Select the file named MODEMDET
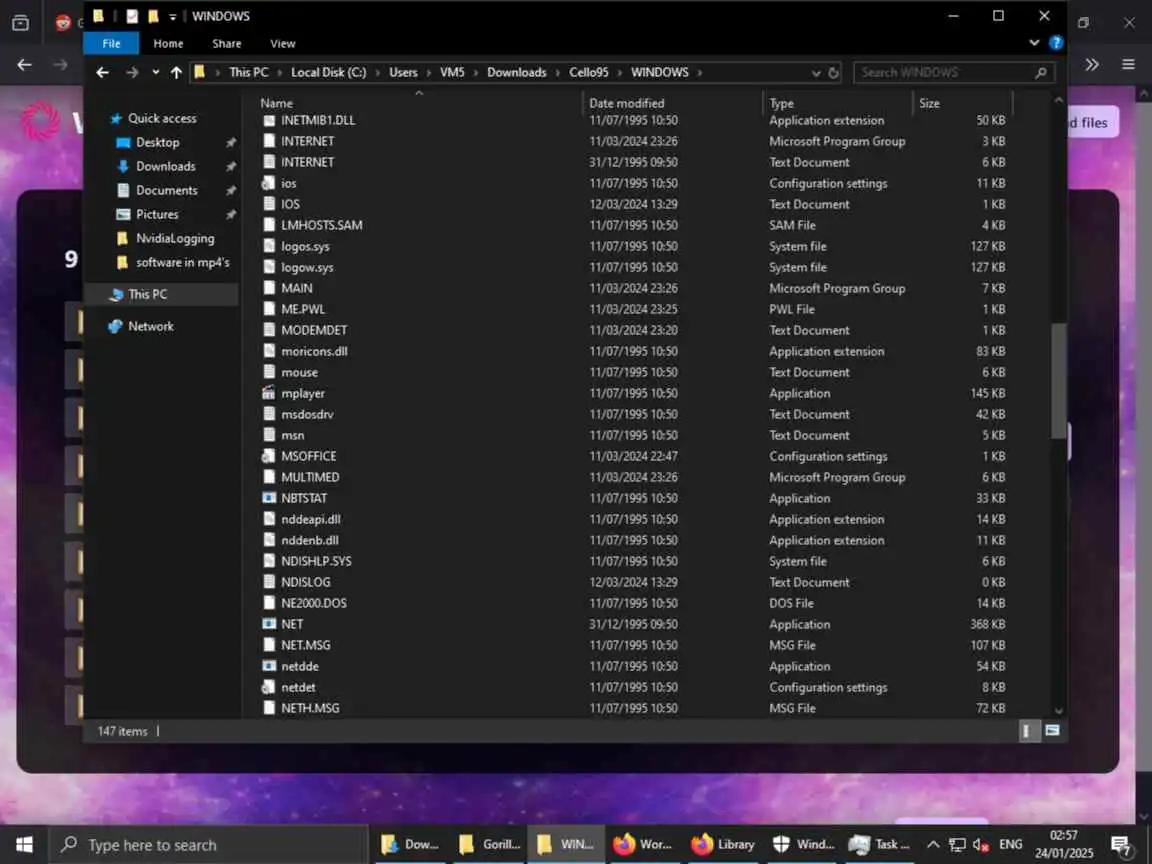1152x864 pixels. tap(314, 331)
